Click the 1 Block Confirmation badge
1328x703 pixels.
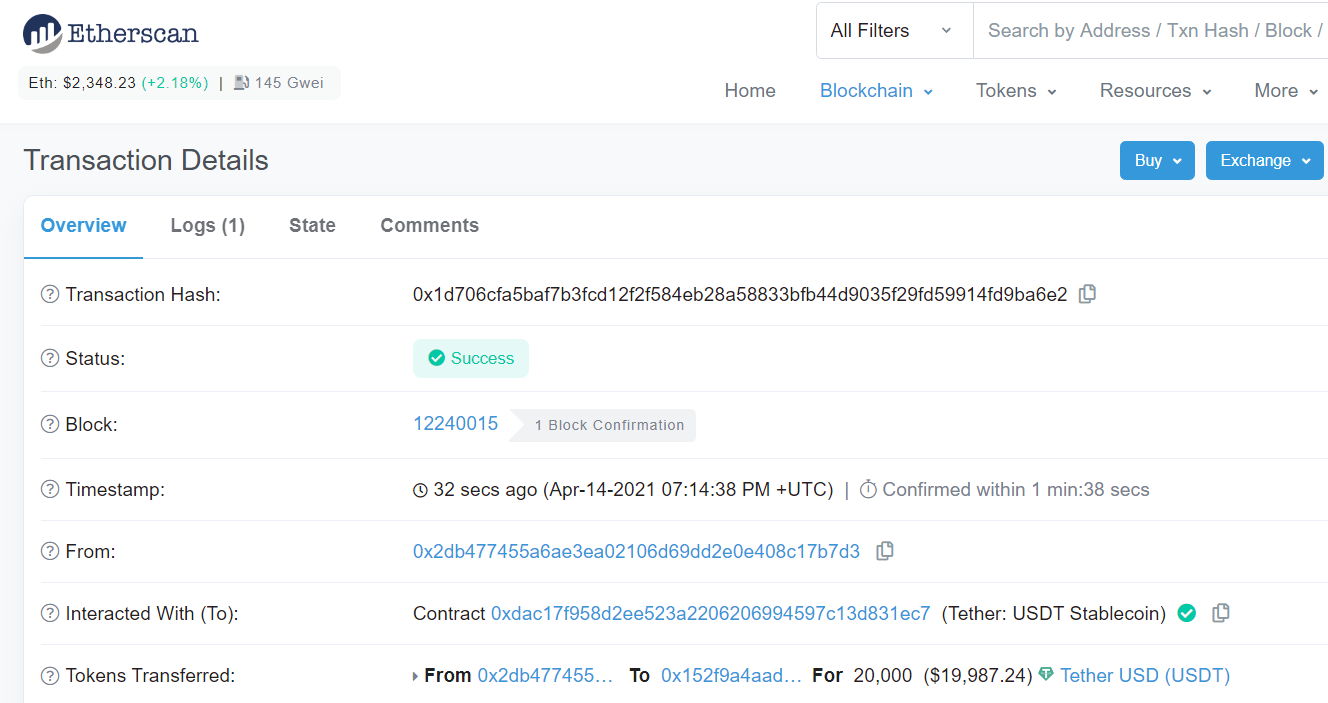click(604, 425)
